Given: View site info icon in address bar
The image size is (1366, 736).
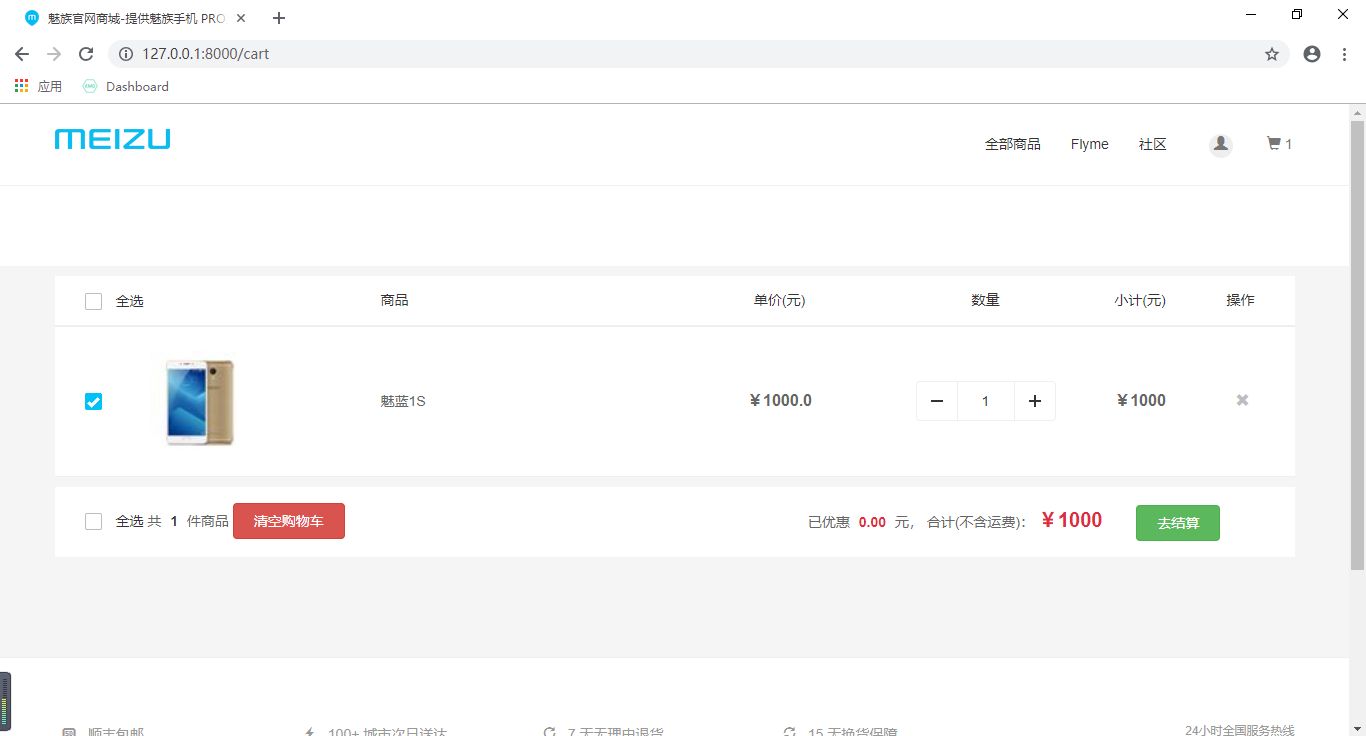Looking at the screenshot, I should [x=126, y=54].
